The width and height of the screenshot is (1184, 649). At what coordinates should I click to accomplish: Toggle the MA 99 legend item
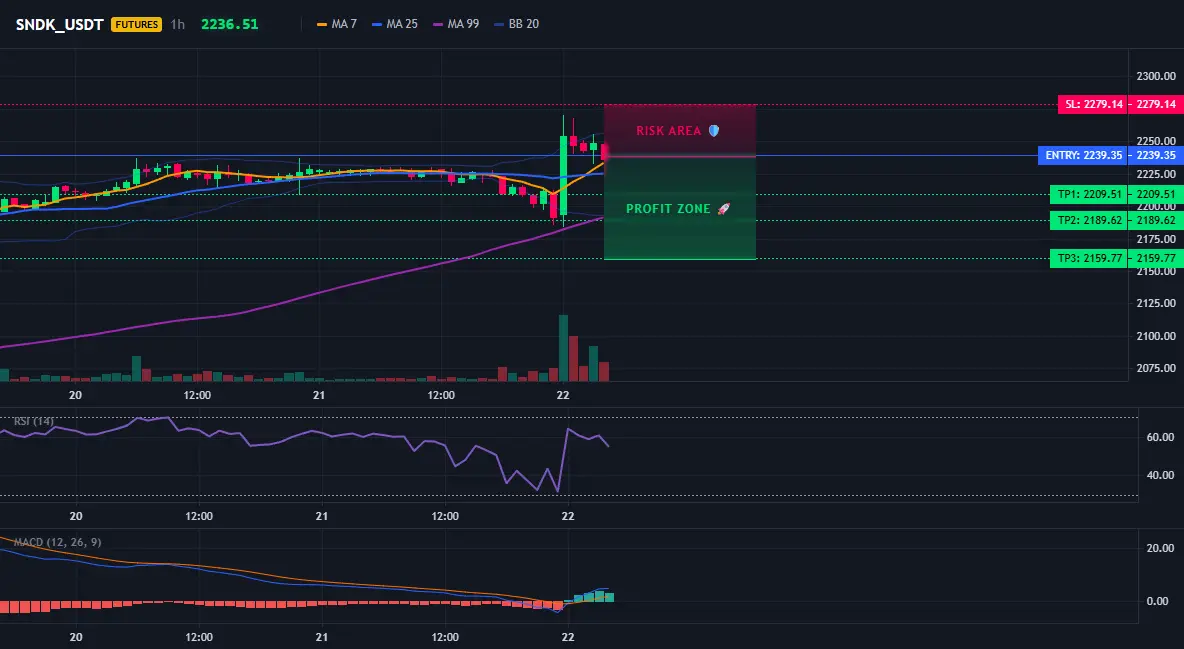(456, 24)
